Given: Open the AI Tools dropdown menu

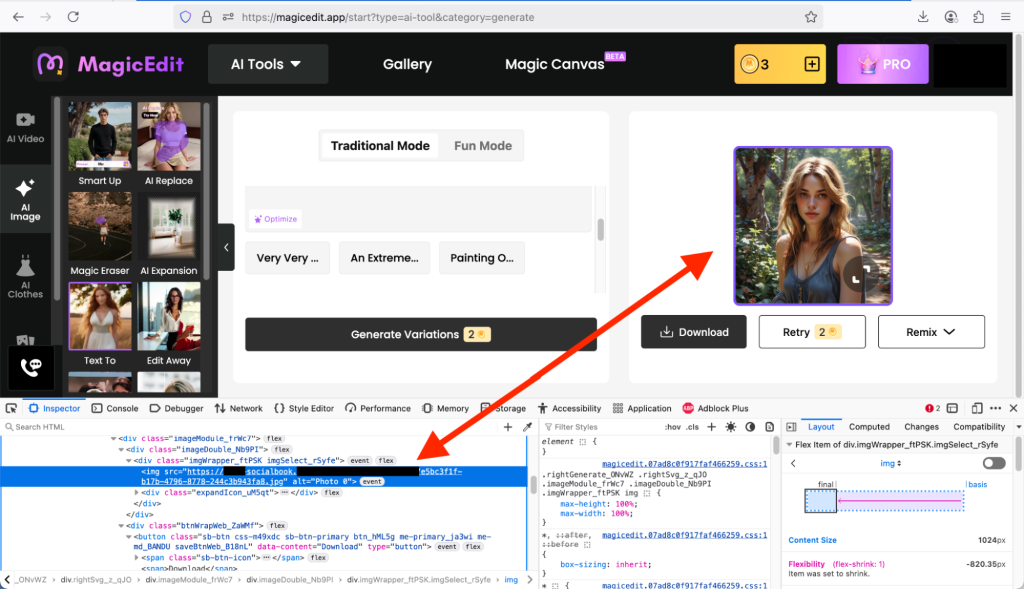Looking at the screenshot, I should tap(267, 64).
